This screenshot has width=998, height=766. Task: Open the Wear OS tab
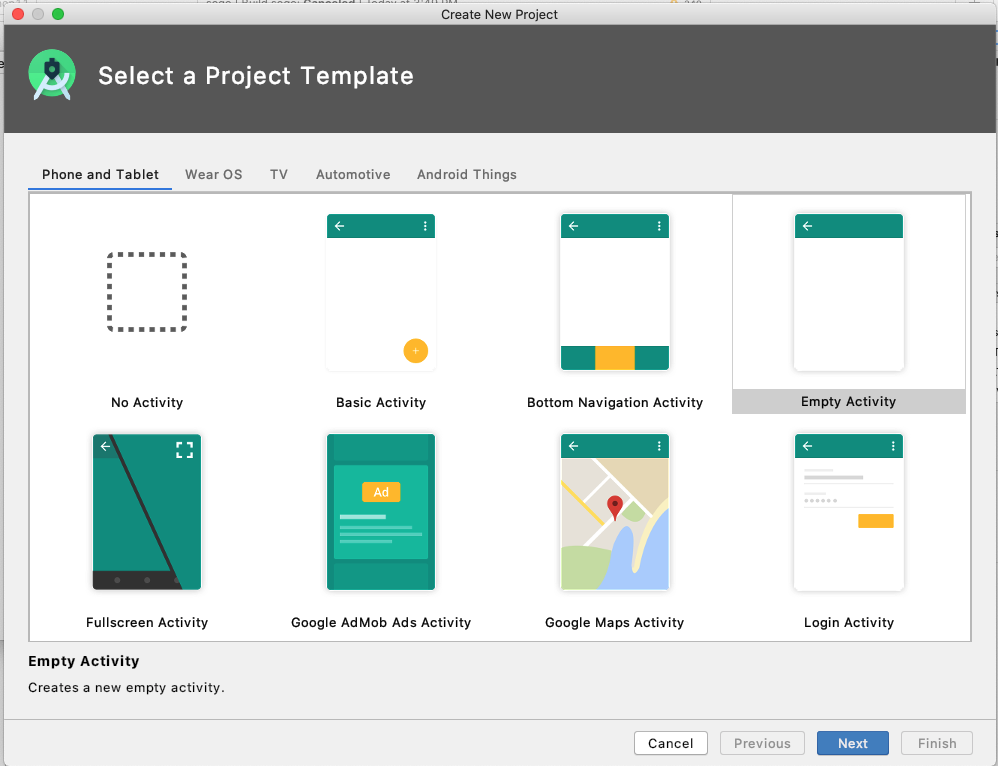(213, 174)
